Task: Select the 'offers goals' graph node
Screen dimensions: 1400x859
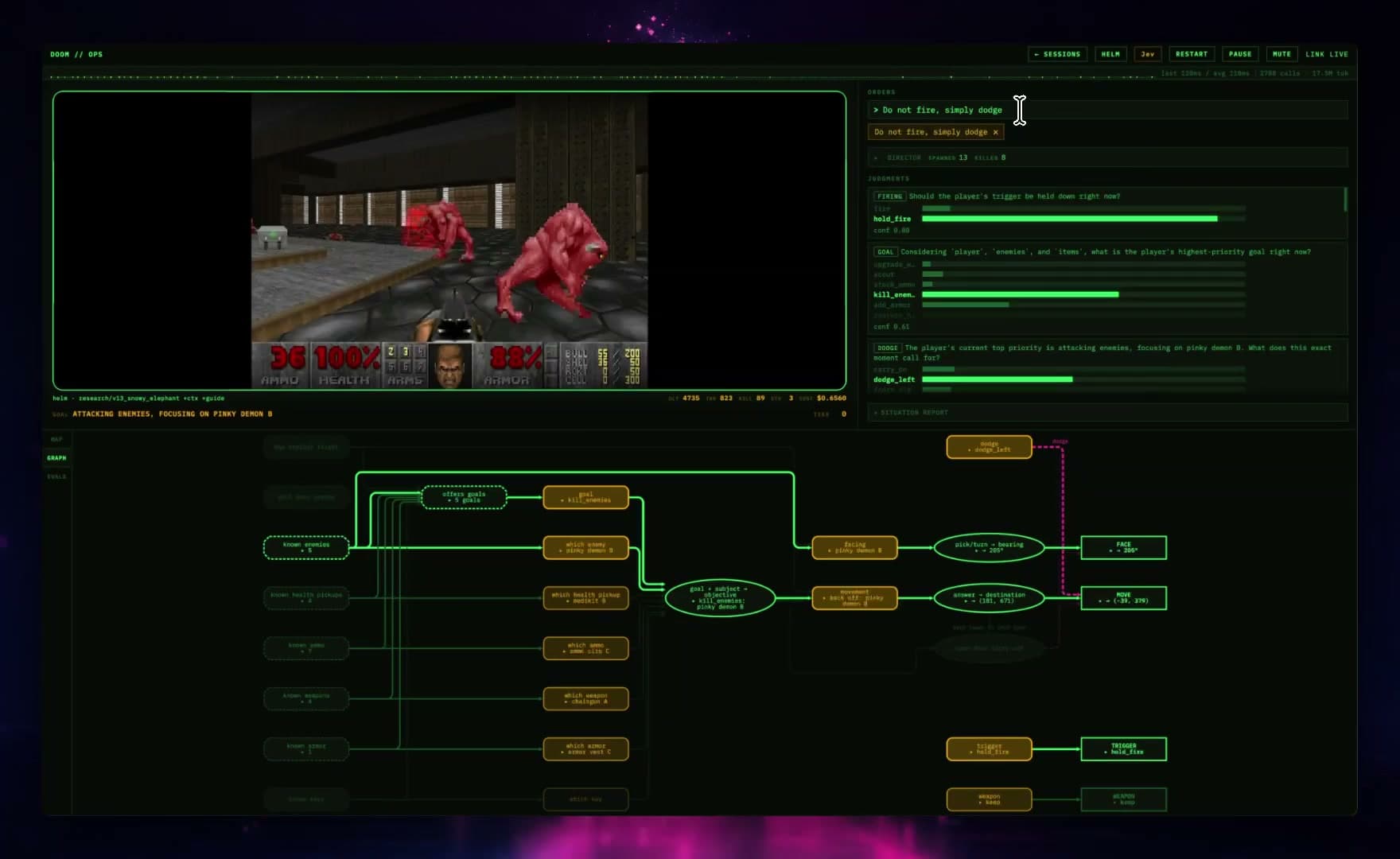Action: (464, 497)
